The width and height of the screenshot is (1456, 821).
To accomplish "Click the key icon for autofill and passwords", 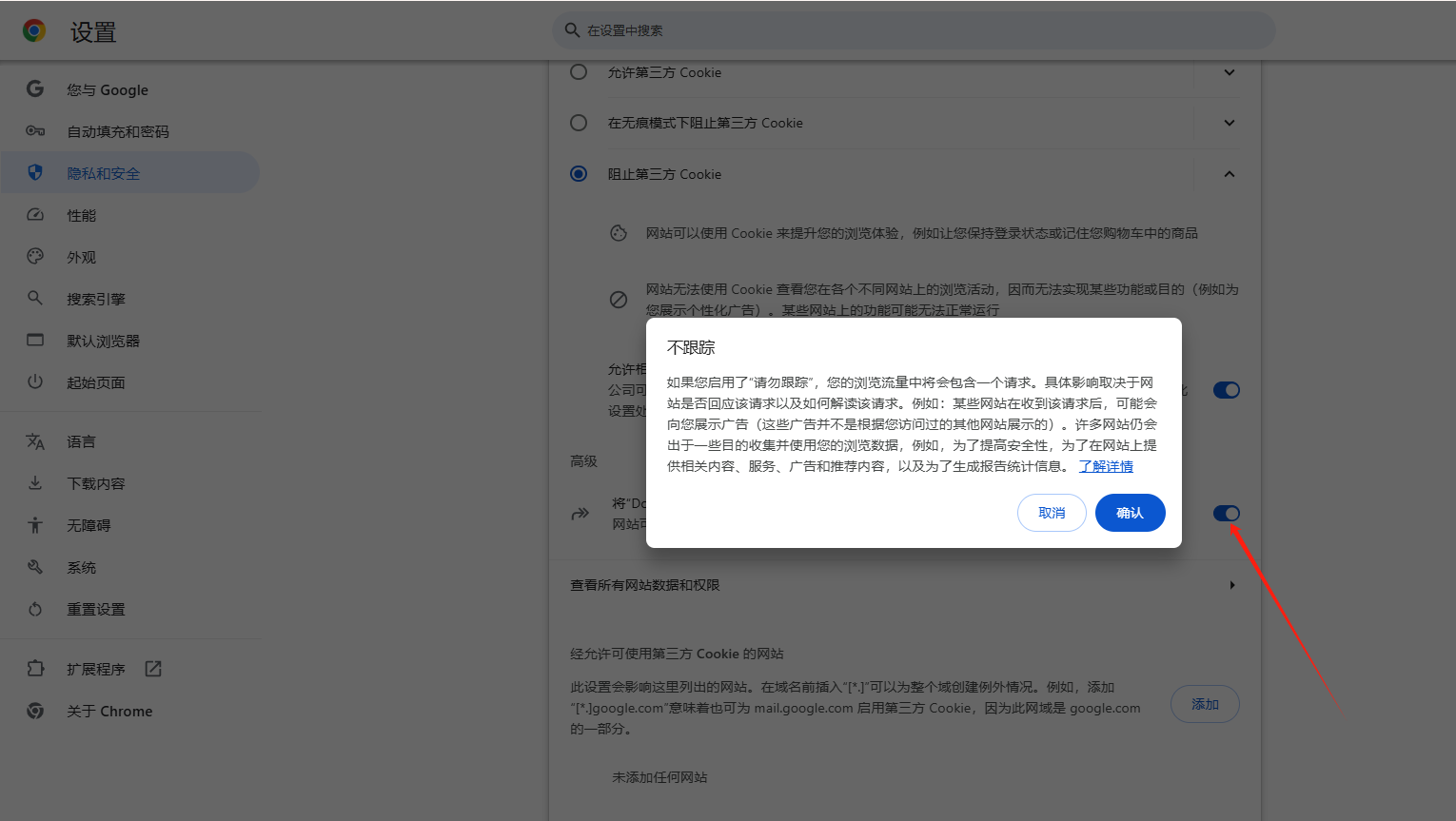I will [x=35, y=130].
